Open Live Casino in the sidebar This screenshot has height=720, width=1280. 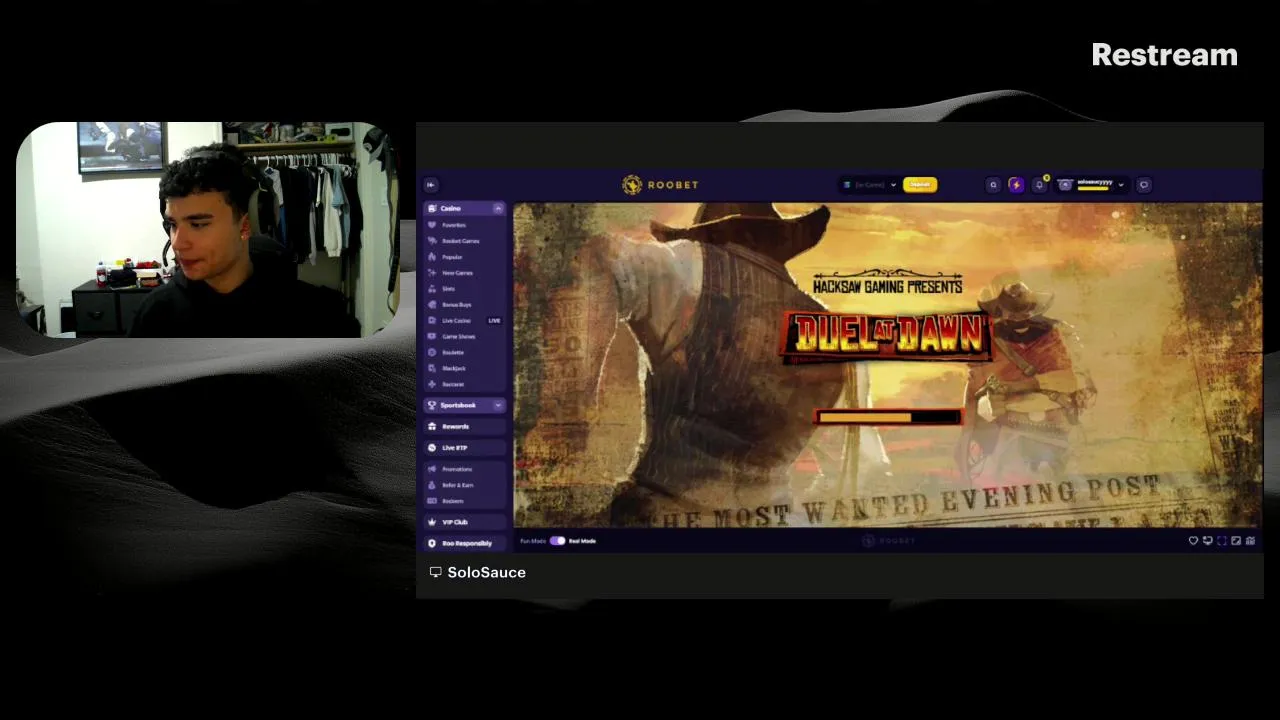pos(465,320)
